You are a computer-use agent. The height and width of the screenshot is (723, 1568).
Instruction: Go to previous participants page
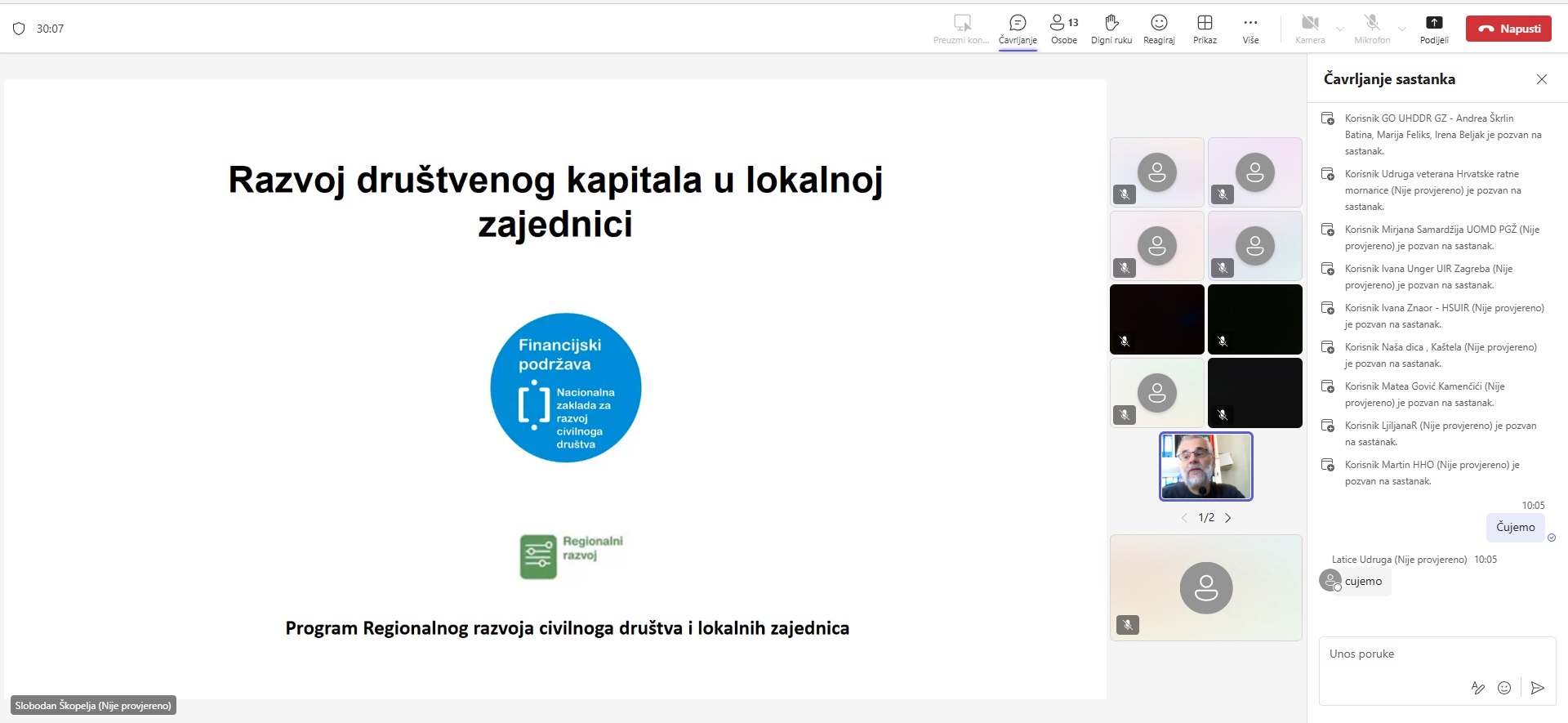(1184, 518)
